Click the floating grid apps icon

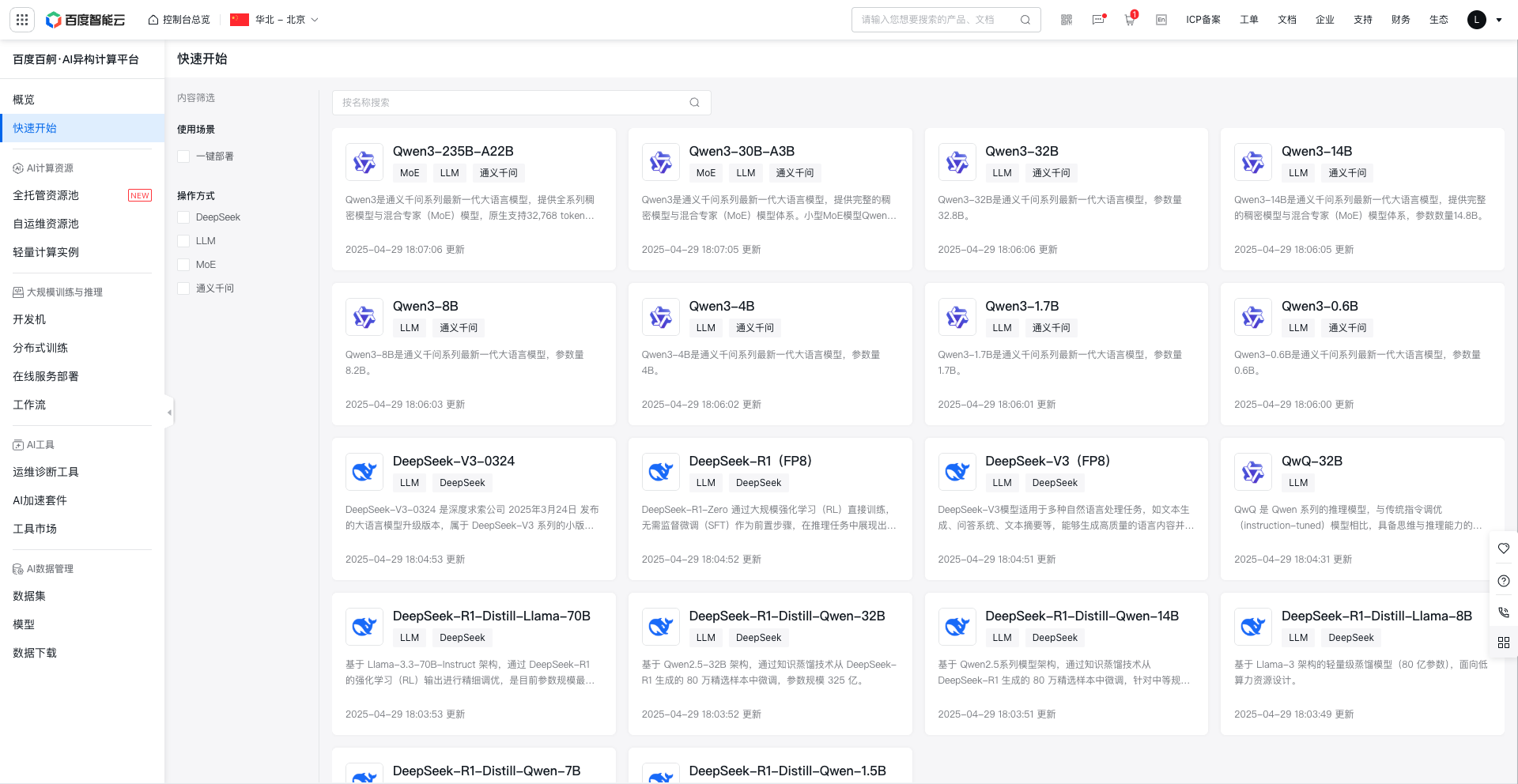(1504, 643)
